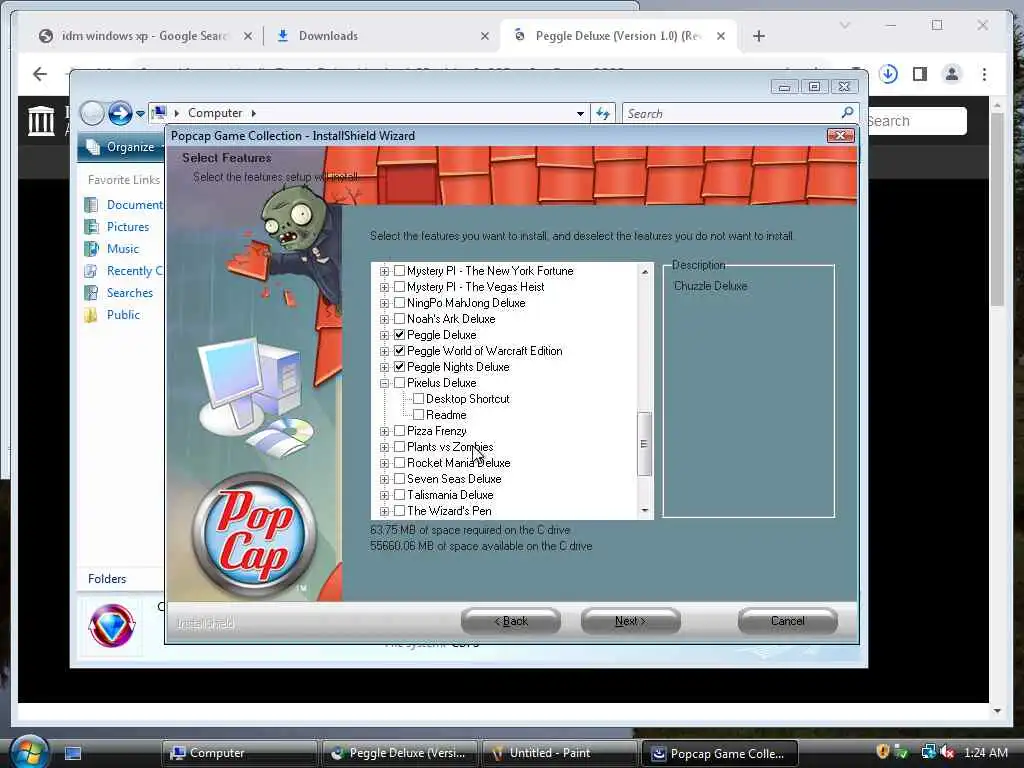Expand the Talismania Deluxe node
The width and height of the screenshot is (1024, 768).
[x=384, y=495]
